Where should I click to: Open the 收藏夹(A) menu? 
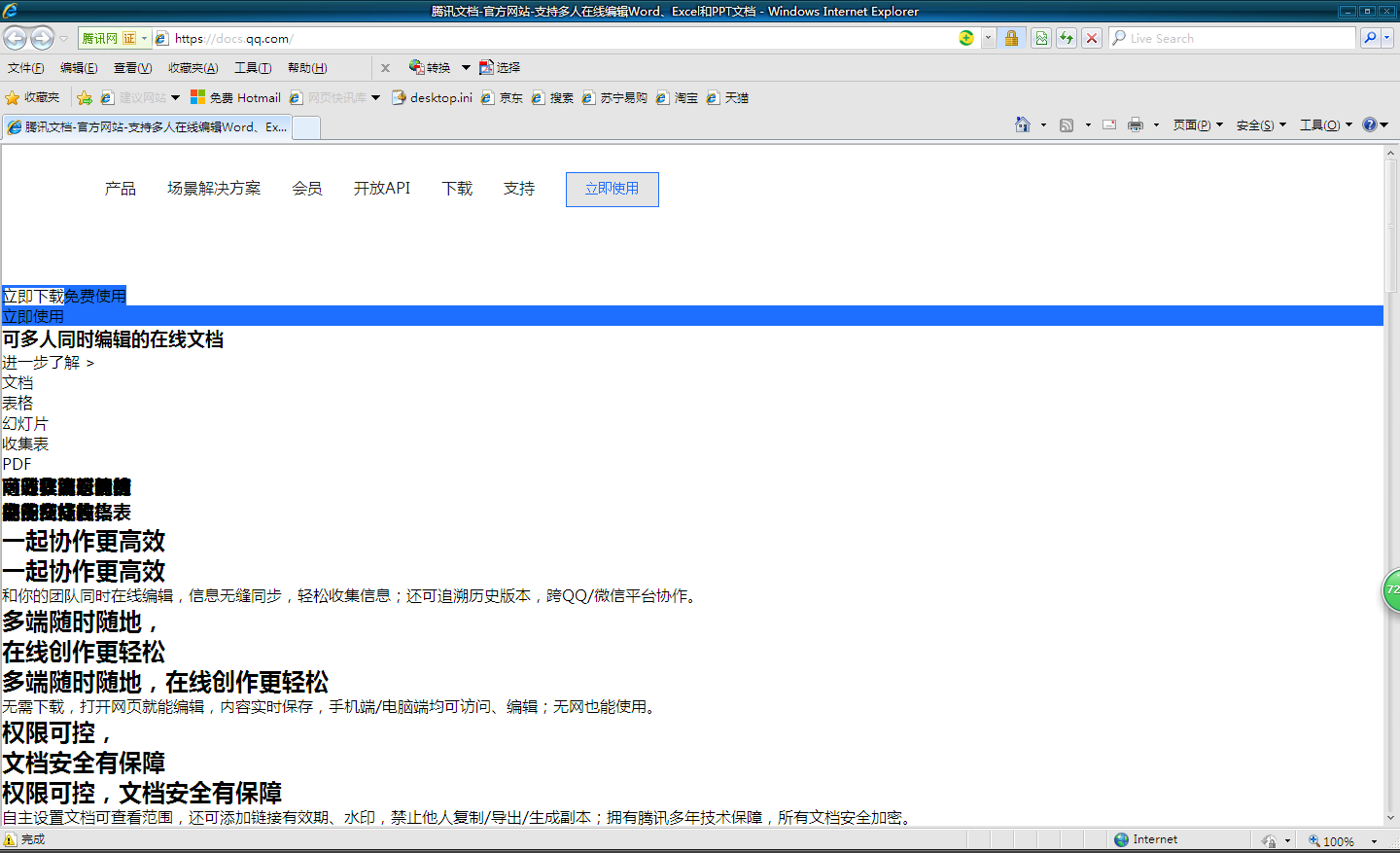[x=193, y=68]
